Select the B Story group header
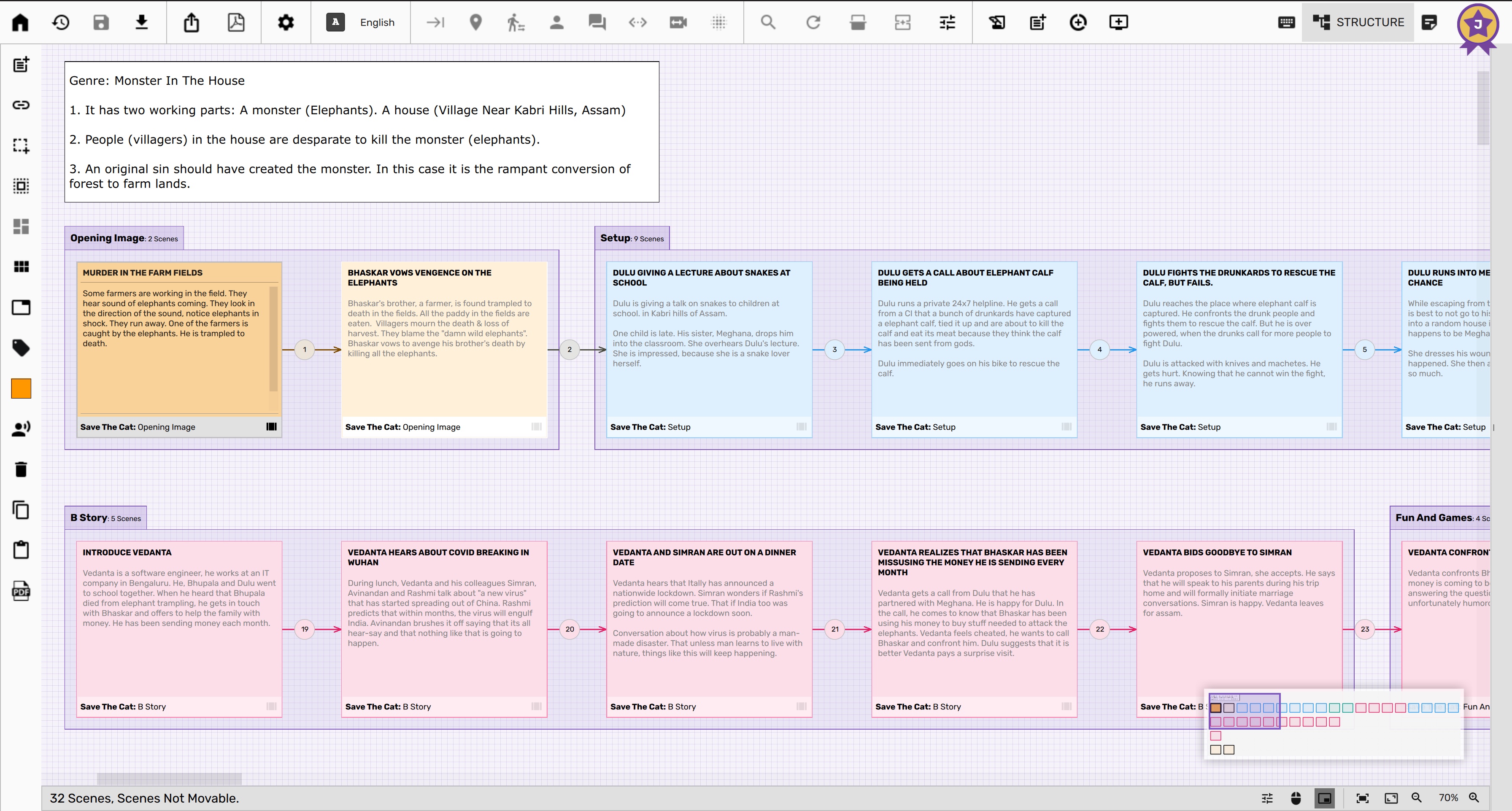 105,517
